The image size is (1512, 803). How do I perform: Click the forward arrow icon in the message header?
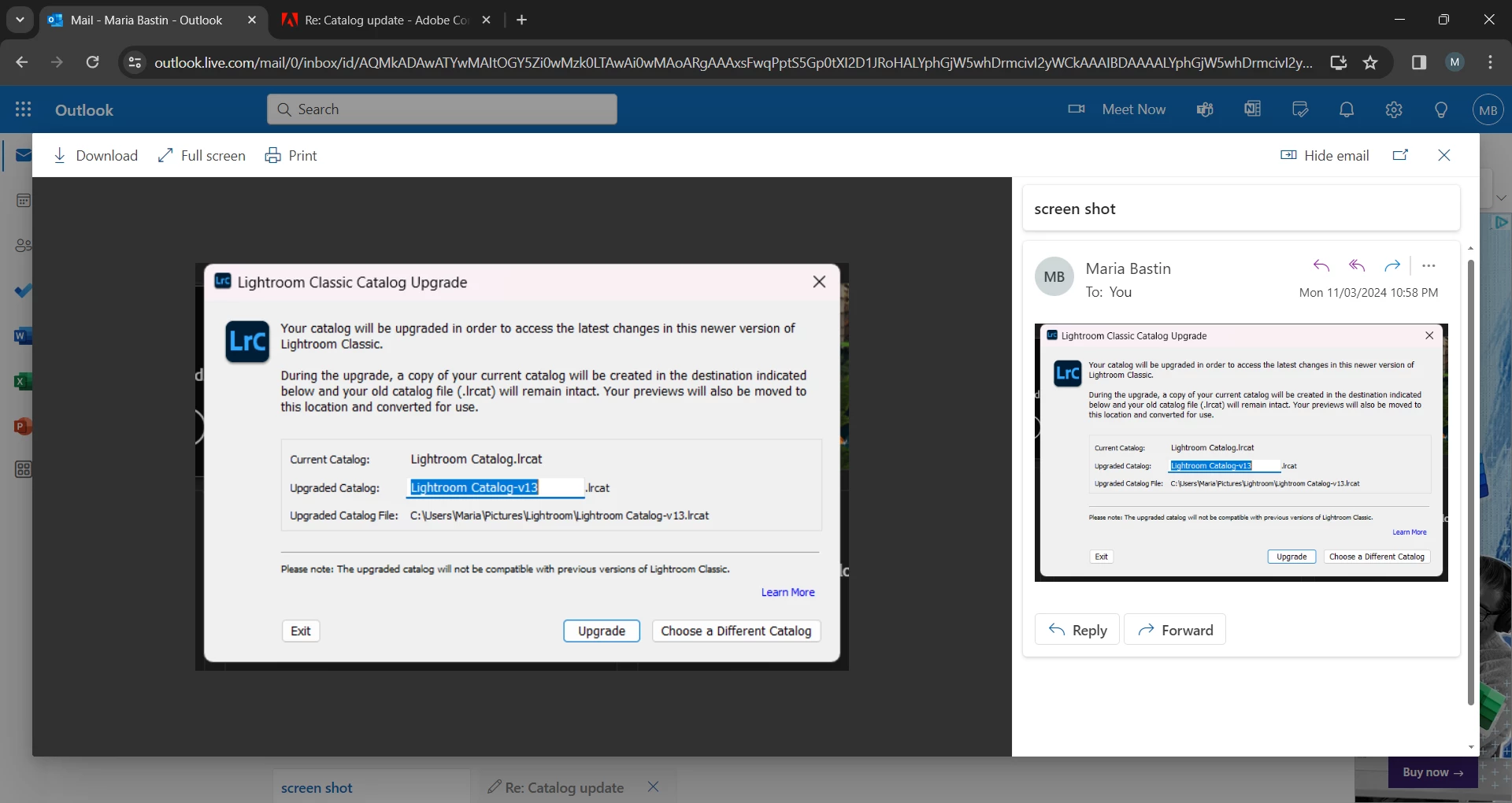(x=1392, y=266)
